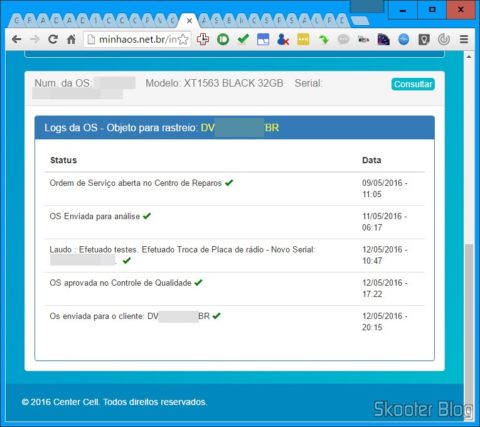Open a new tab with the small tab button

(360, 21)
